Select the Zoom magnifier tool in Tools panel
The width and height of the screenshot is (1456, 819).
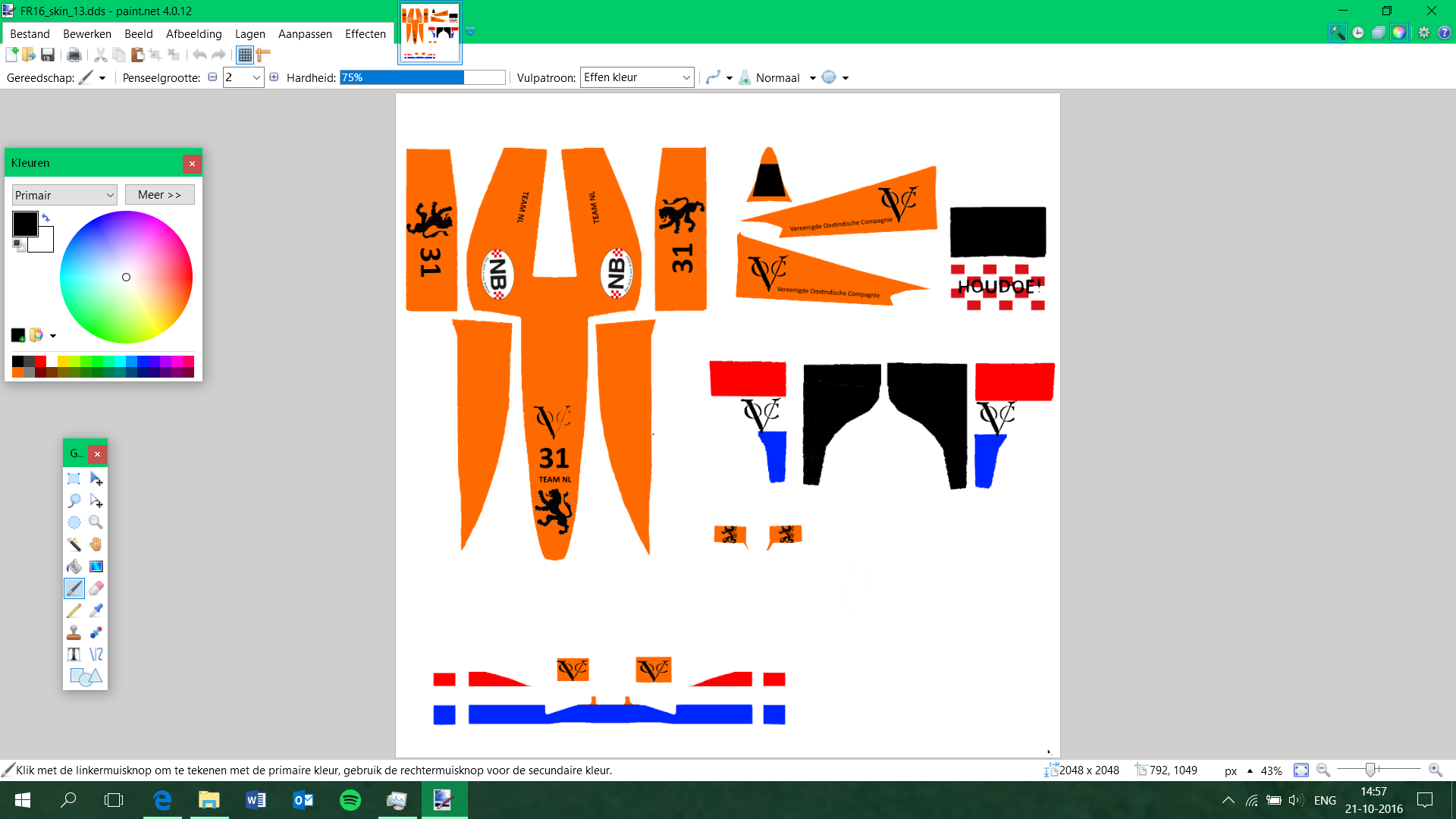tap(96, 522)
